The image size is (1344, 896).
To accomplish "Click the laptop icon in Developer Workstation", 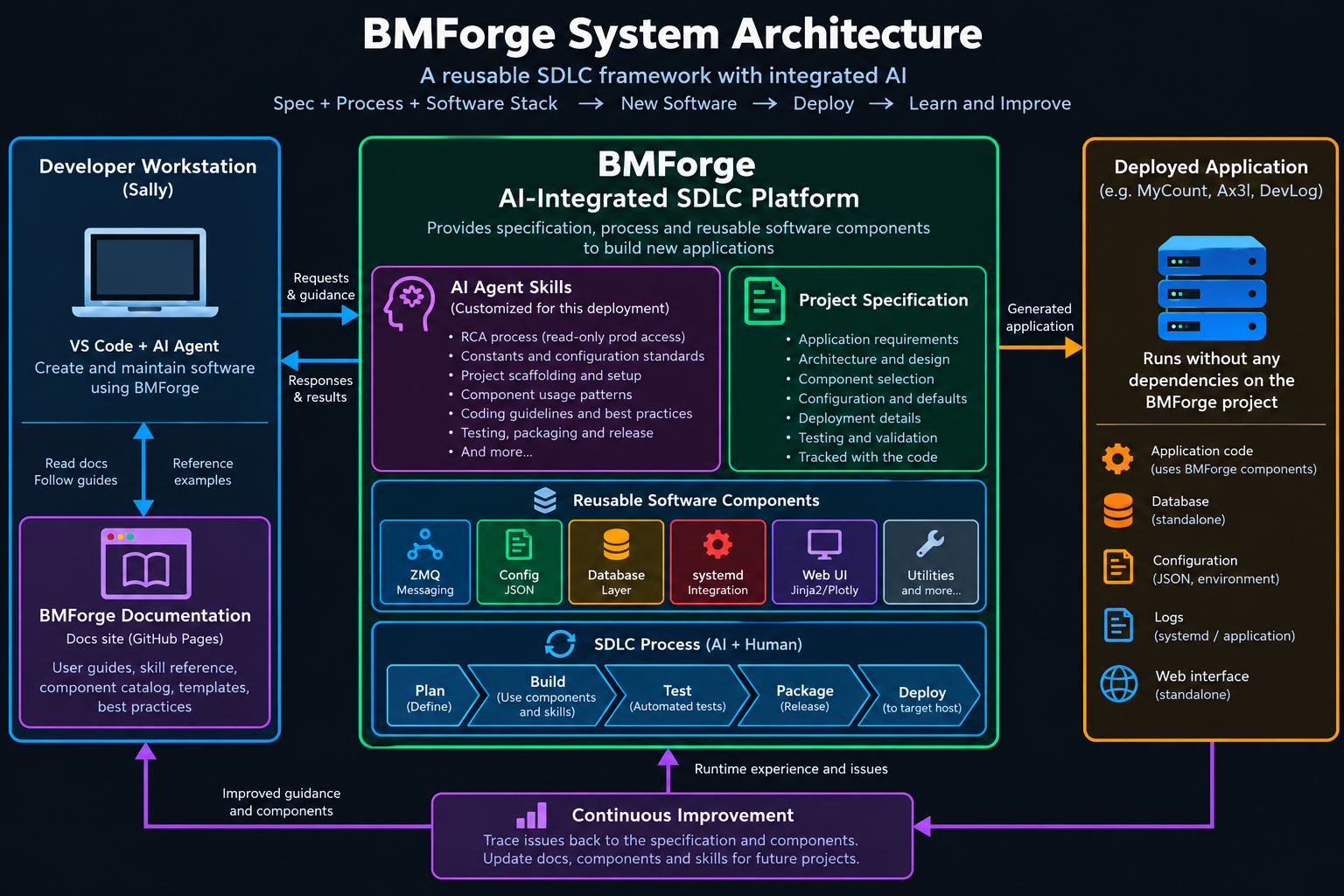I will [145, 272].
